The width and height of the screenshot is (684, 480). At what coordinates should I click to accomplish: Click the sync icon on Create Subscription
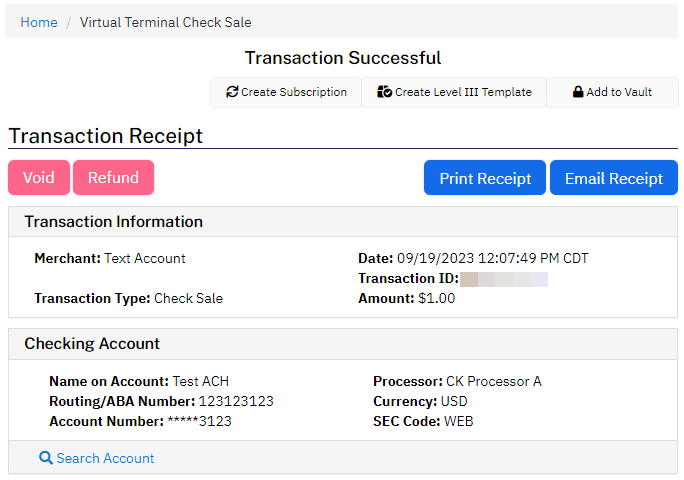click(232, 92)
